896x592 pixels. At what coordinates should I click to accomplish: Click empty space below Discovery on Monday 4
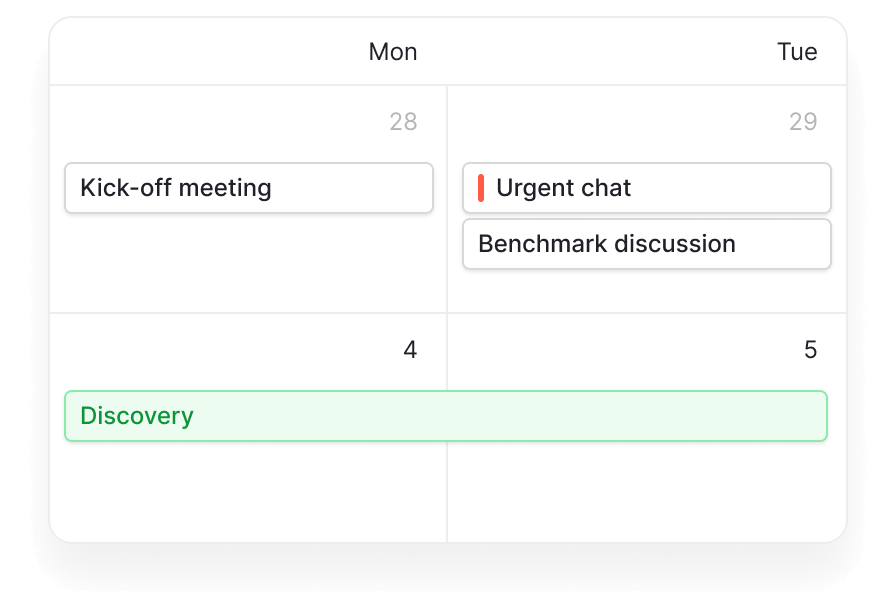(x=248, y=490)
